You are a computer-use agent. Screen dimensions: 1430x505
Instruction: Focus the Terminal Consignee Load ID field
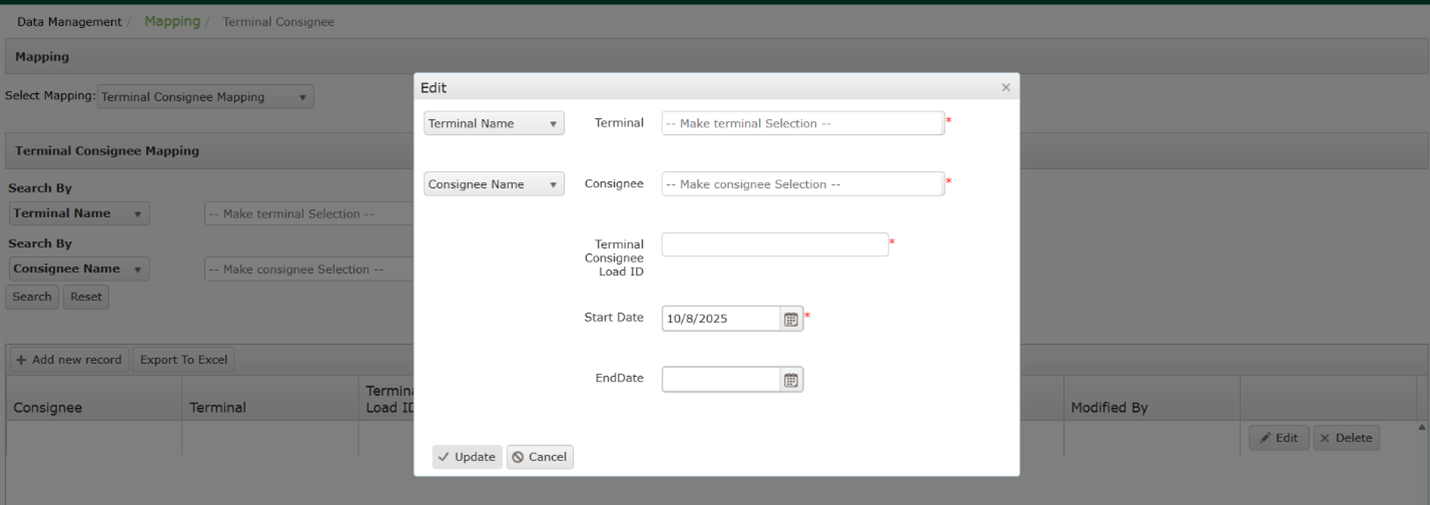click(774, 245)
